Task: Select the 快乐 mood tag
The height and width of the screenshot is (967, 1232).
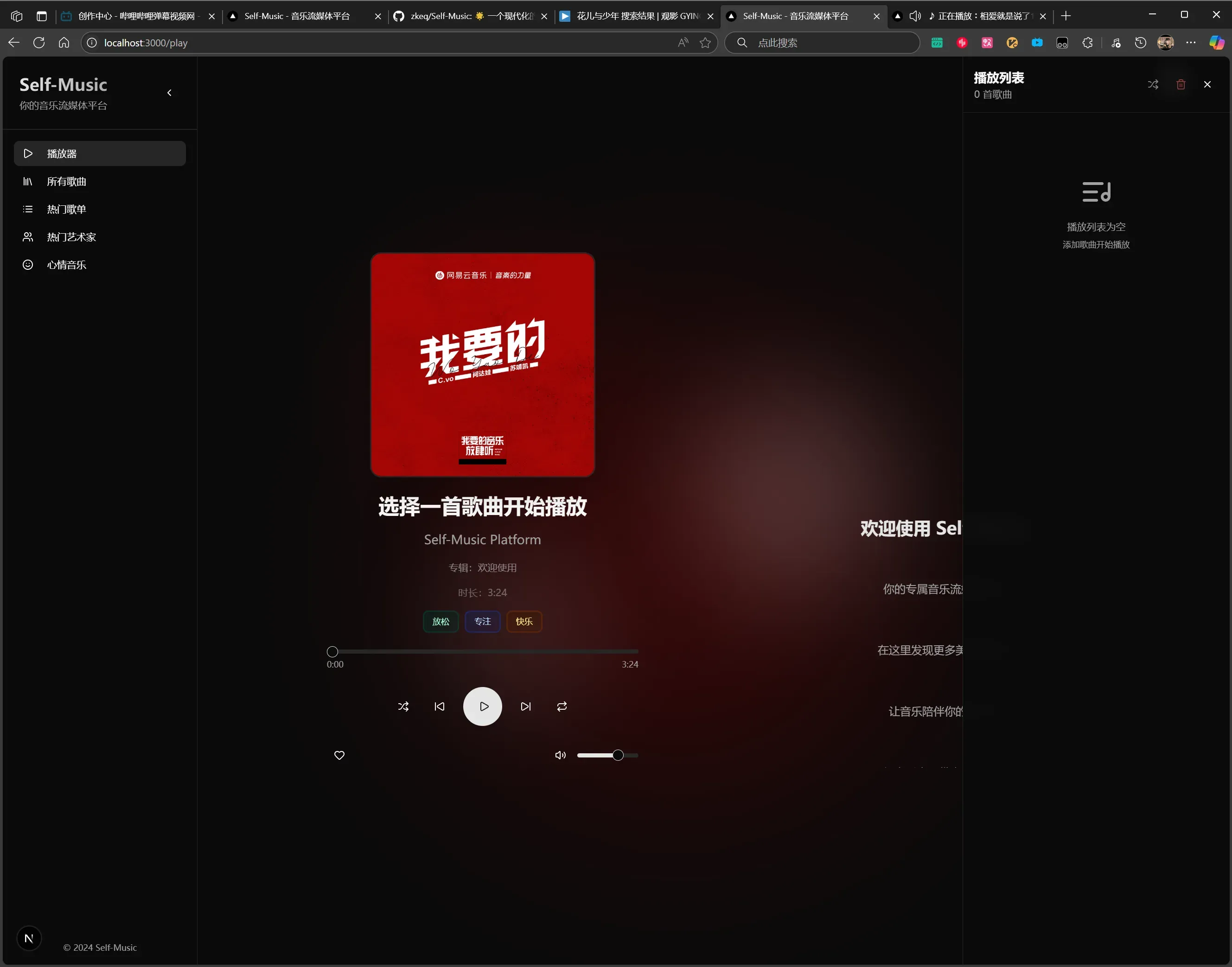Action: (x=523, y=621)
